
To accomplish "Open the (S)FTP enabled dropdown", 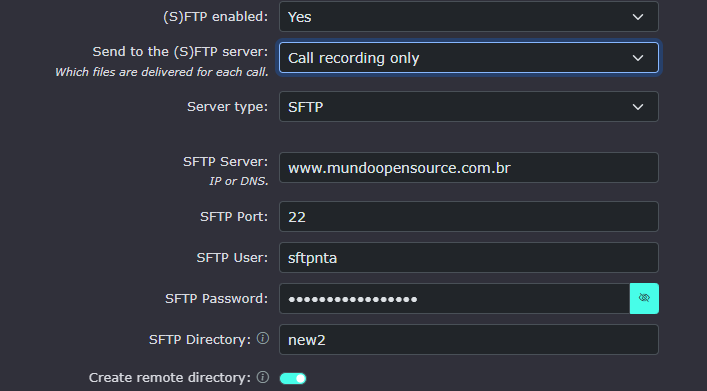I will tap(469, 17).
